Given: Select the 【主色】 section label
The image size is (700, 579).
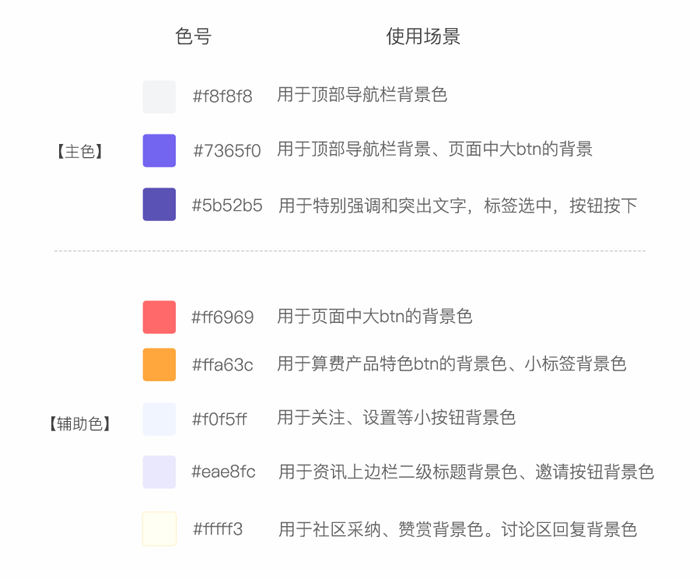Looking at the screenshot, I should click(79, 152).
